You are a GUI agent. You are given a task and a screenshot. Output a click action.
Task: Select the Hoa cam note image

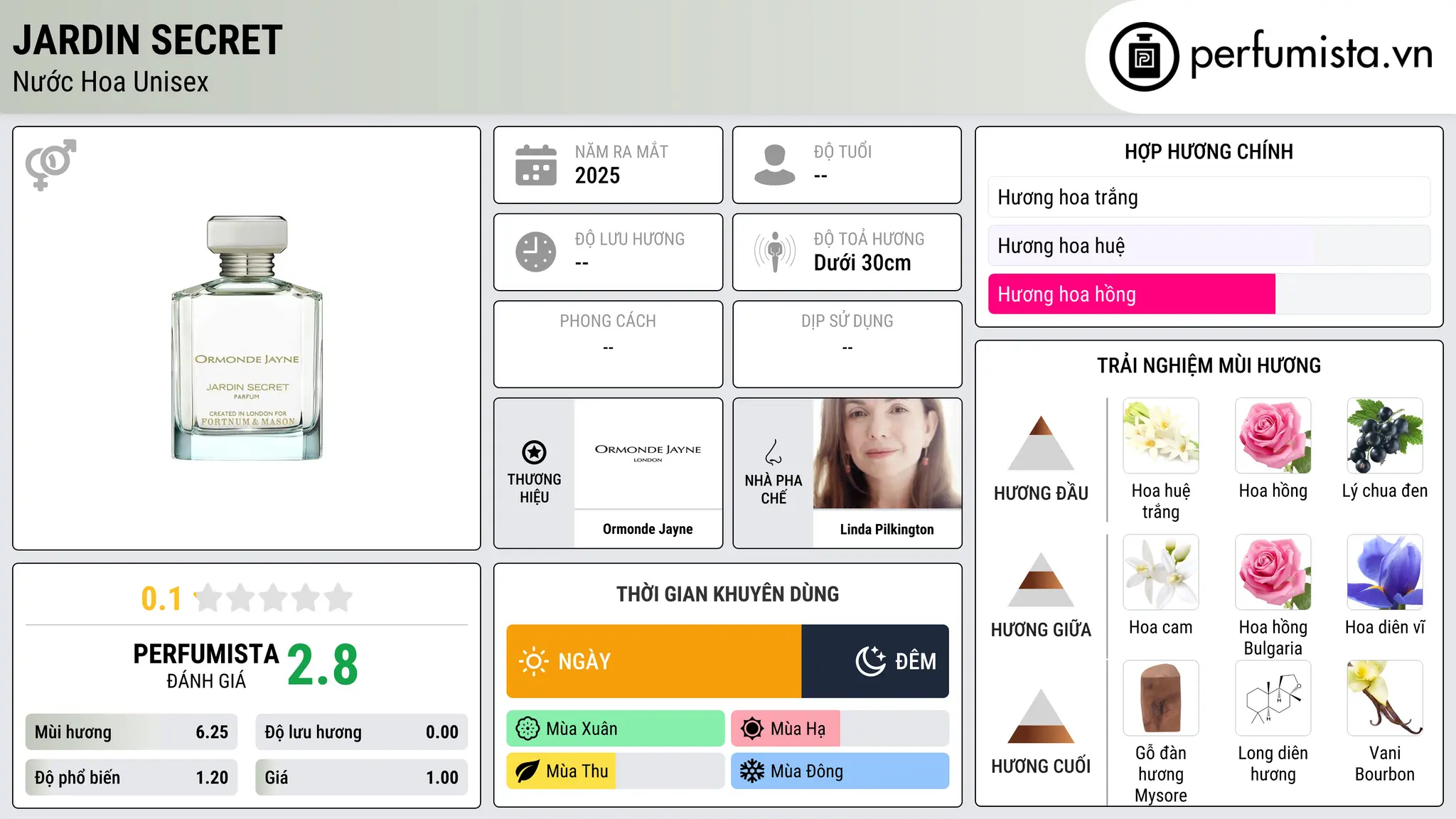coord(1161,572)
